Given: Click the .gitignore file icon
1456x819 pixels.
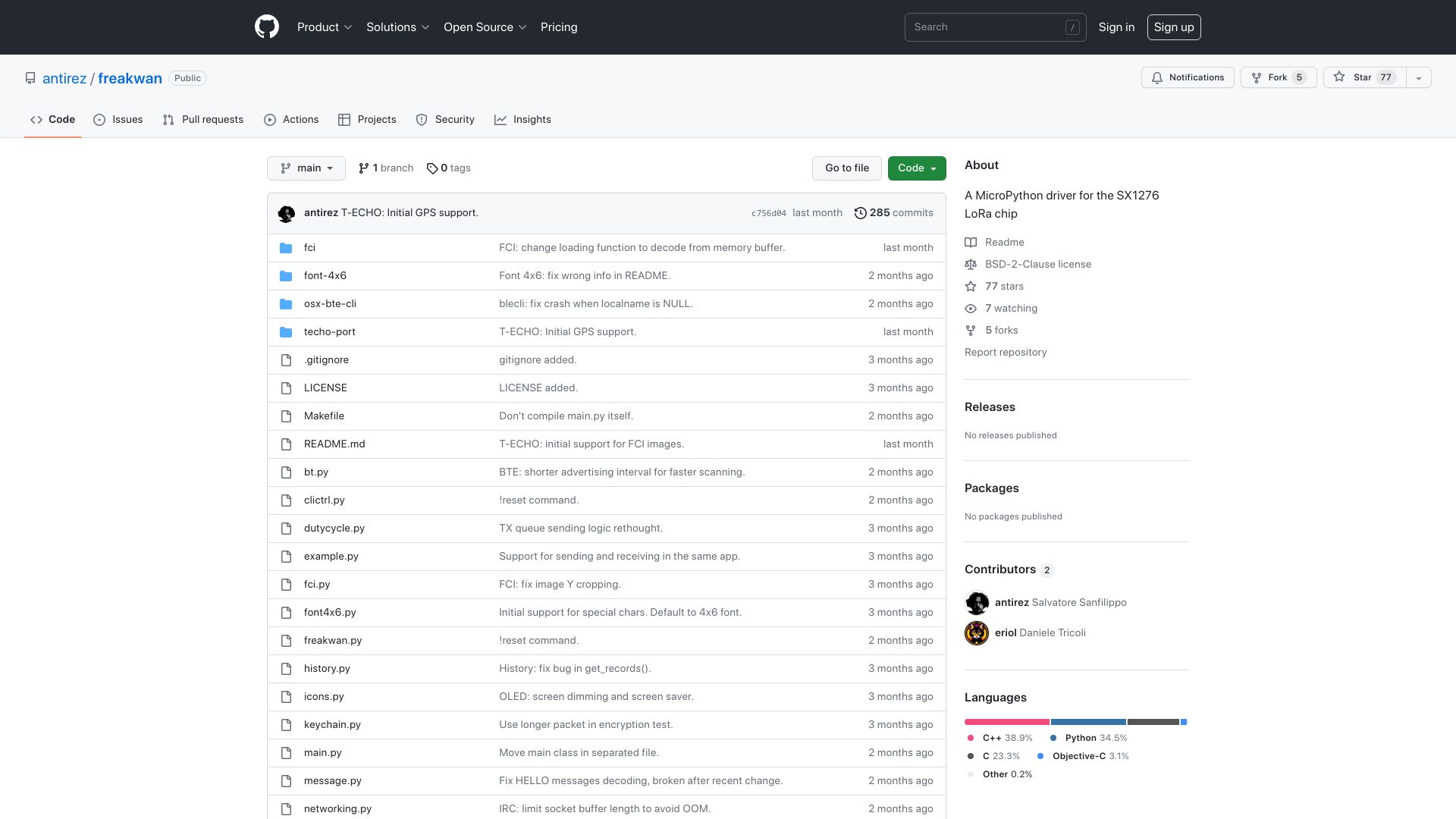Looking at the screenshot, I should (x=286, y=360).
